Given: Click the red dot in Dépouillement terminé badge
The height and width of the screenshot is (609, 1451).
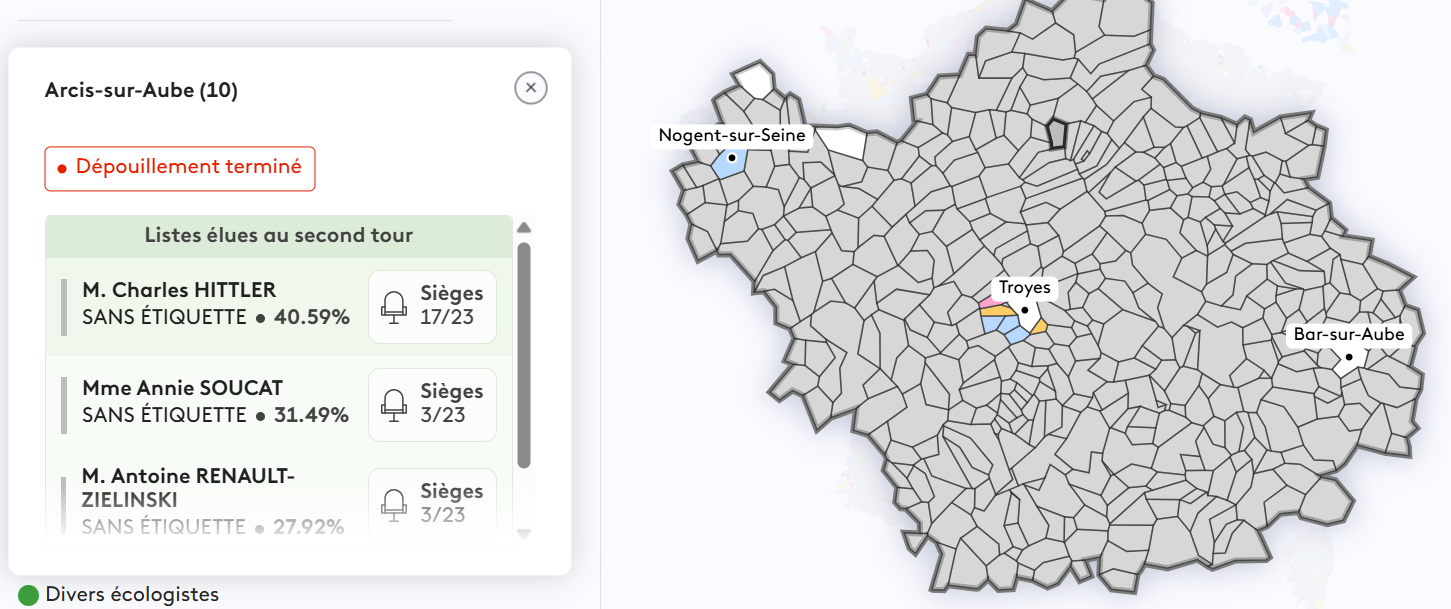Looking at the screenshot, I should coord(62,169).
